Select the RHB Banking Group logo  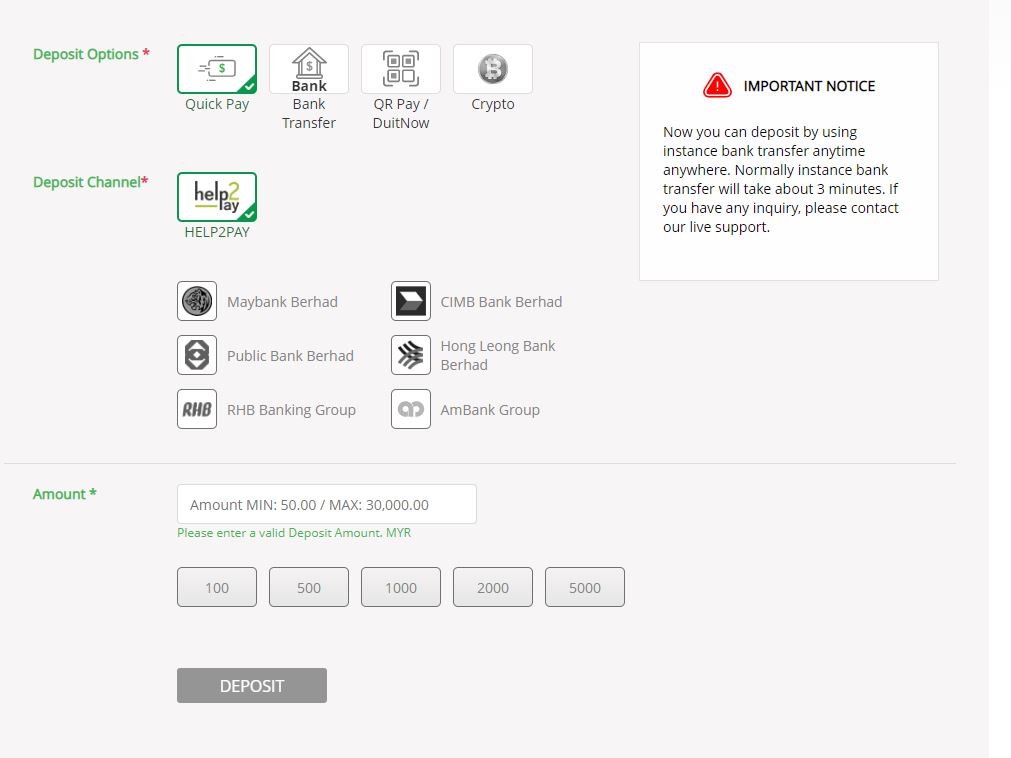click(197, 409)
